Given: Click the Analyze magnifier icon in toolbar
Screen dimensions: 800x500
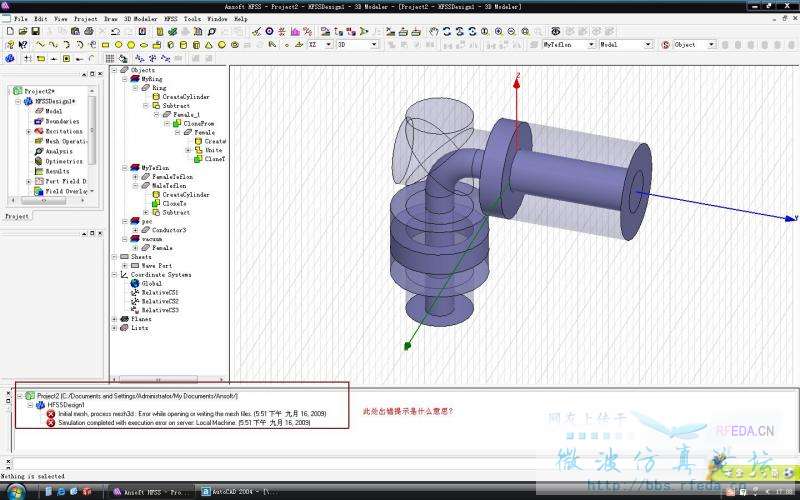Looking at the screenshot, I should pyautogui.click(x=211, y=31).
